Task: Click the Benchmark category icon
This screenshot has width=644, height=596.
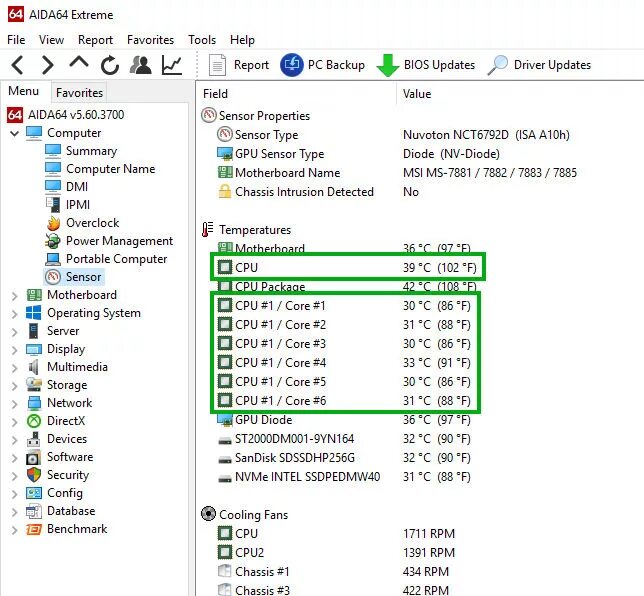Action: pyautogui.click(x=33, y=529)
